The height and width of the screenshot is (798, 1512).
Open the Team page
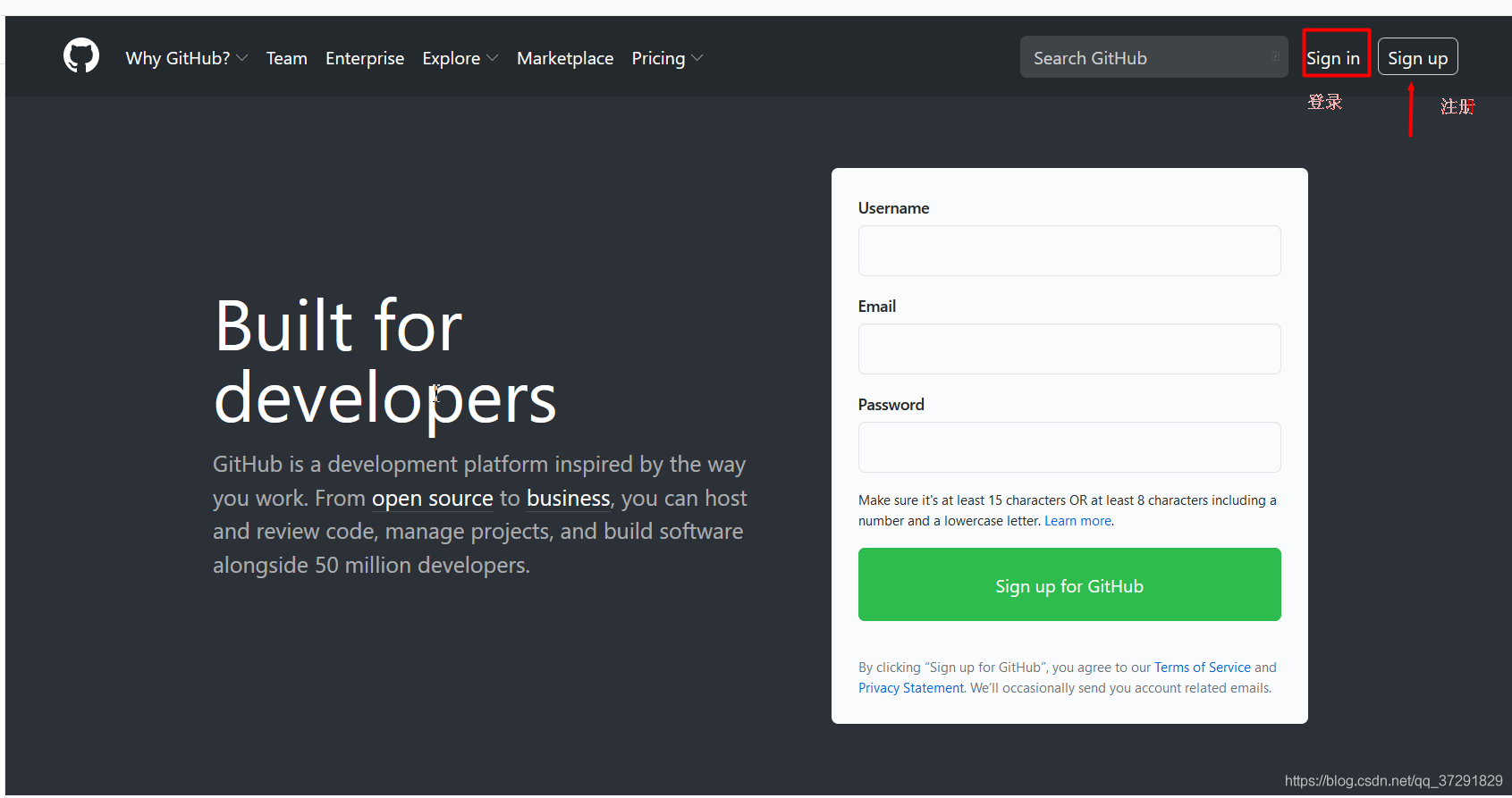pyautogui.click(x=287, y=58)
